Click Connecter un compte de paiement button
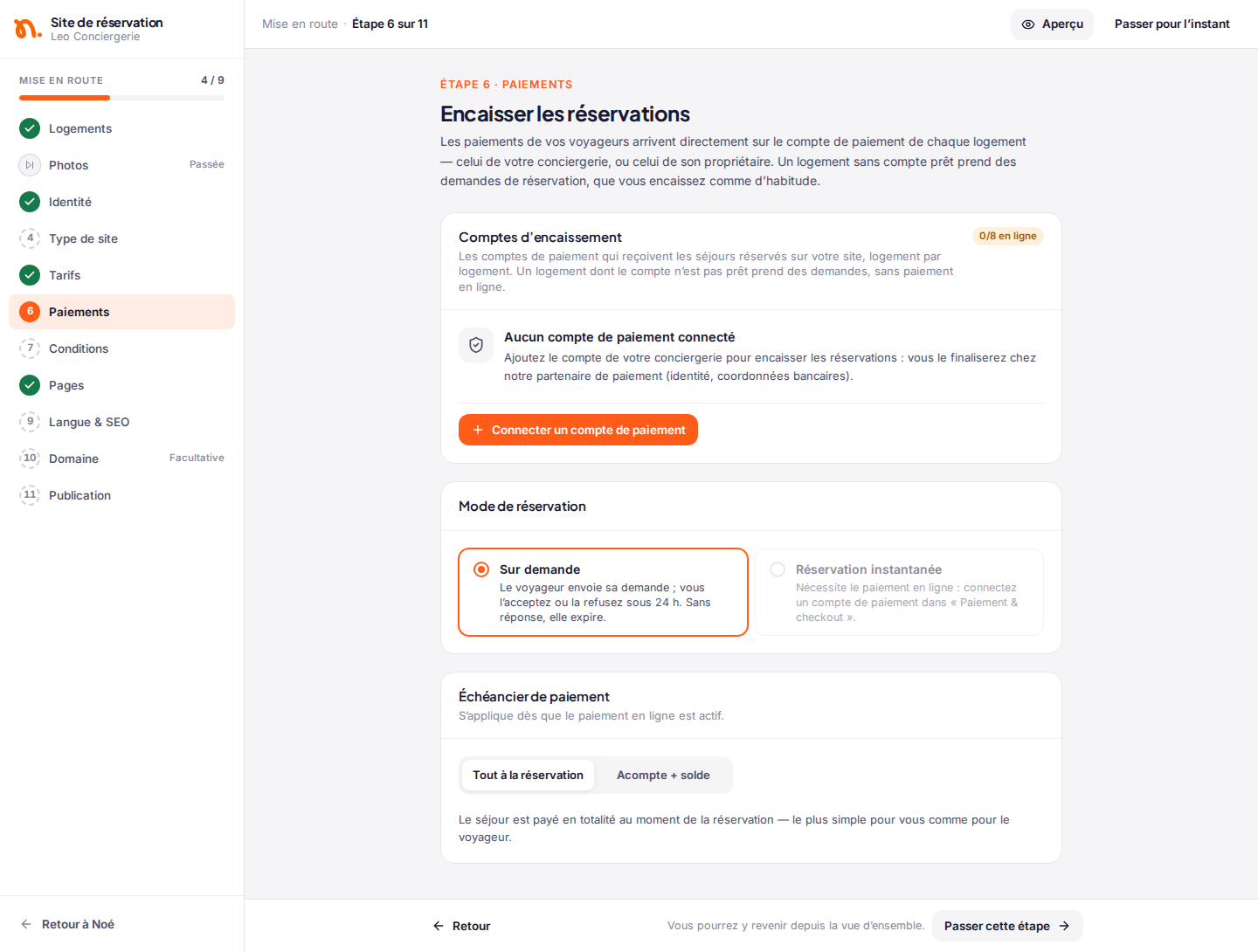The width and height of the screenshot is (1258, 952). [578, 430]
